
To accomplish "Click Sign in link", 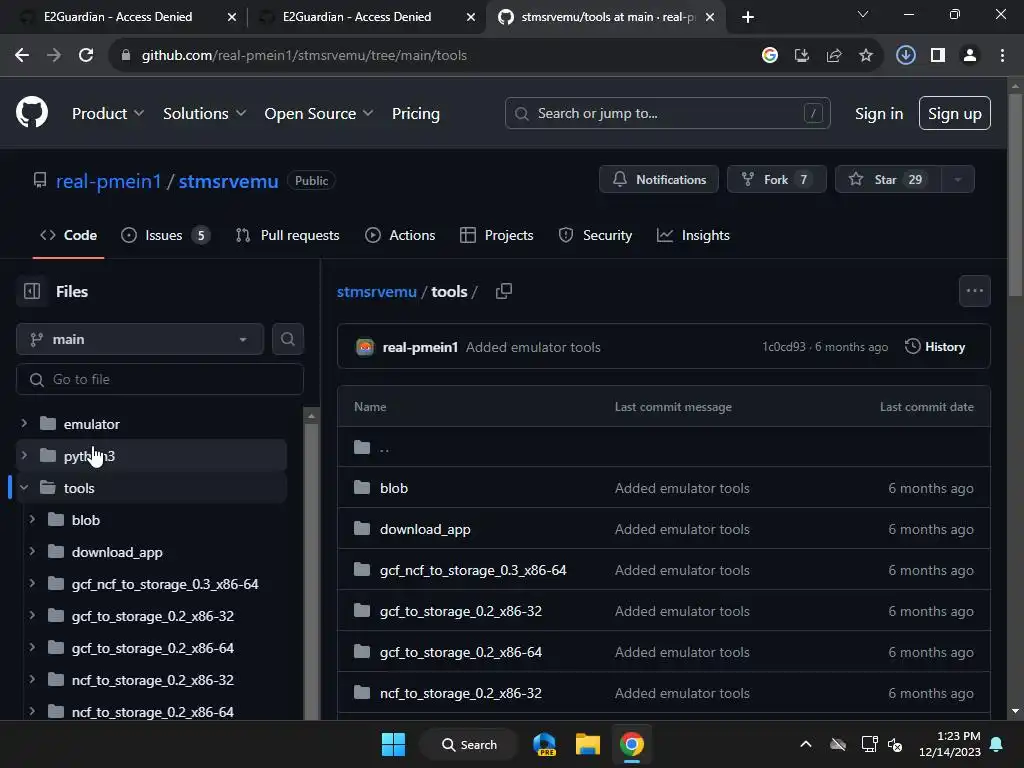I will 879,114.
